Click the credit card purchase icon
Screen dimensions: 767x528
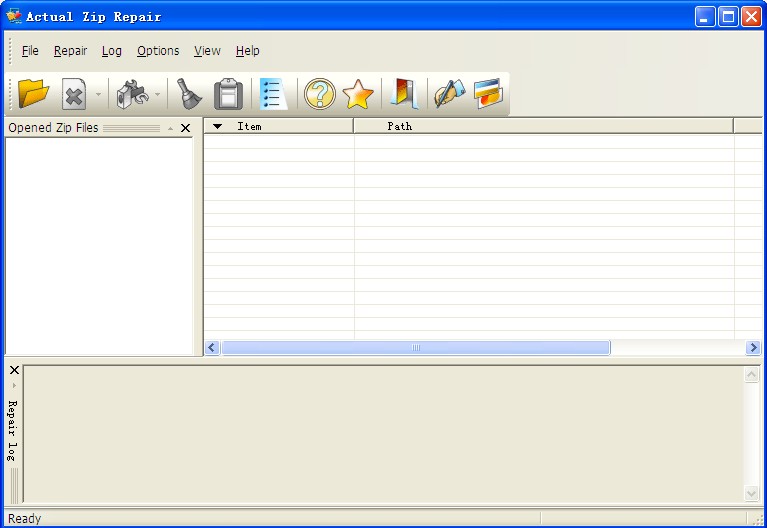[x=488, y=94]
